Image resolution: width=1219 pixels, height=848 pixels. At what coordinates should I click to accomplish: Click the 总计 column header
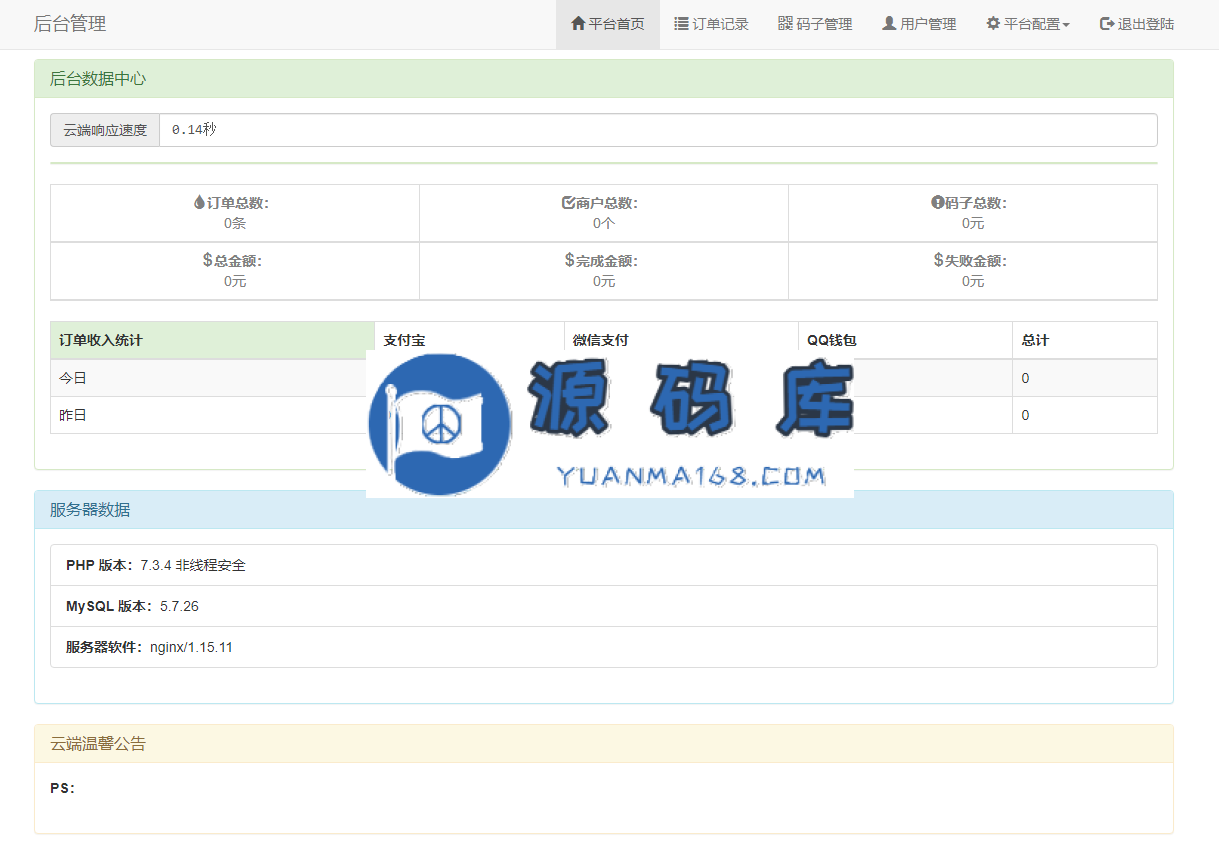[x=1085, y=340]
